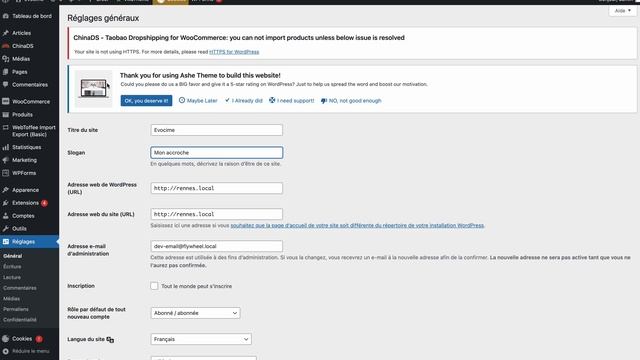Screen dimensions: 640x360
Task: Click the WPForms icon
Action: [x=5, y=173]
